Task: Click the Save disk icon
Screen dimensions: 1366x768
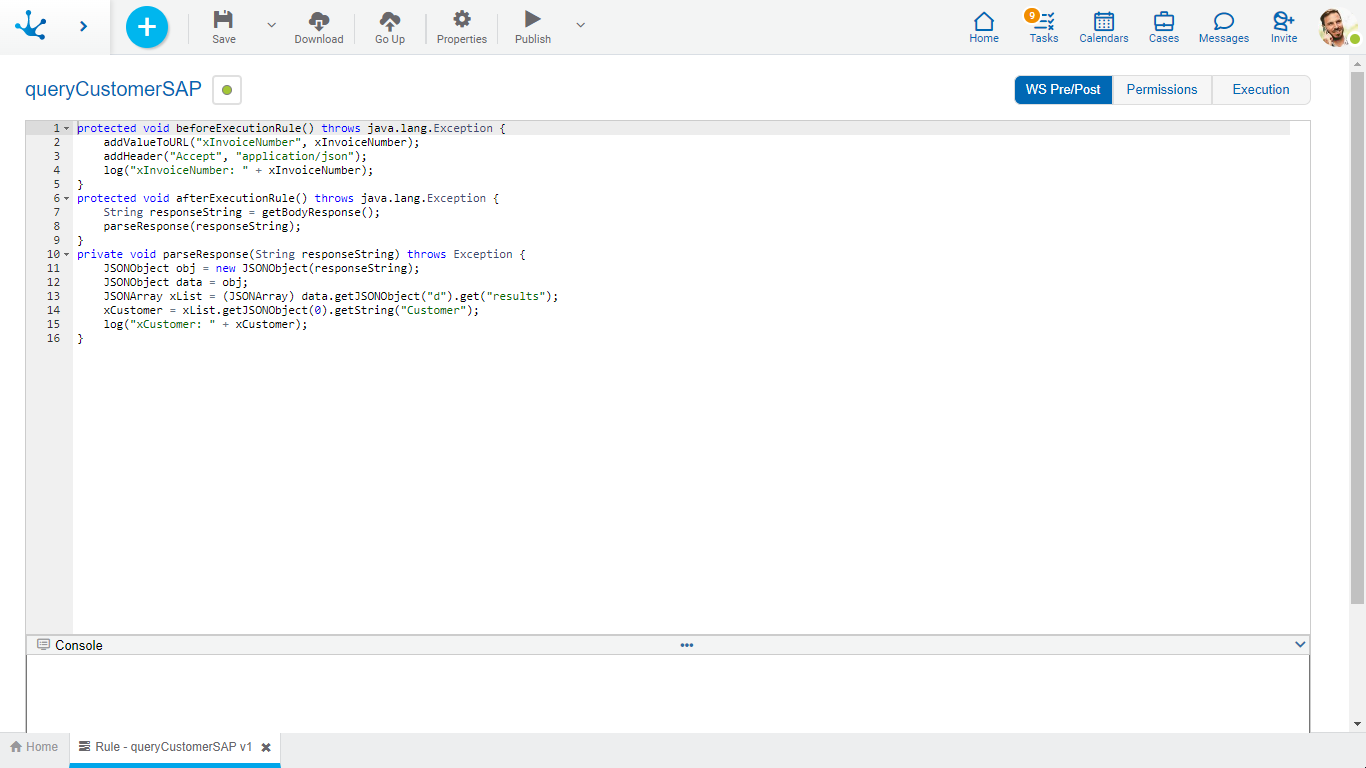Action: click(224, 20)
